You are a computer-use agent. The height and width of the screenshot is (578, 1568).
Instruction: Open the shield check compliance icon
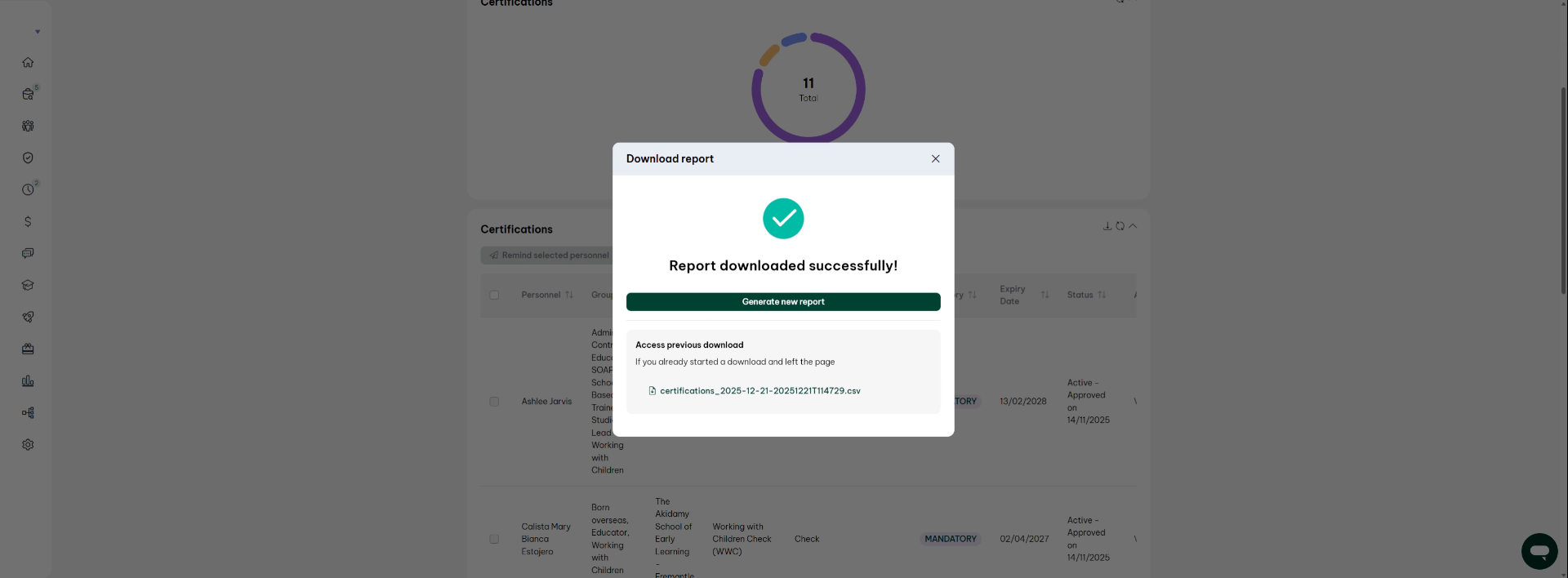pyautogui.click(x=28, y=158)
